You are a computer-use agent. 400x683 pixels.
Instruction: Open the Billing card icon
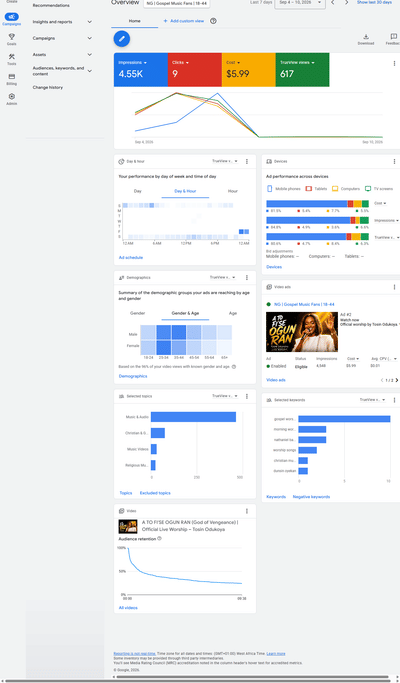coord(12,76)
